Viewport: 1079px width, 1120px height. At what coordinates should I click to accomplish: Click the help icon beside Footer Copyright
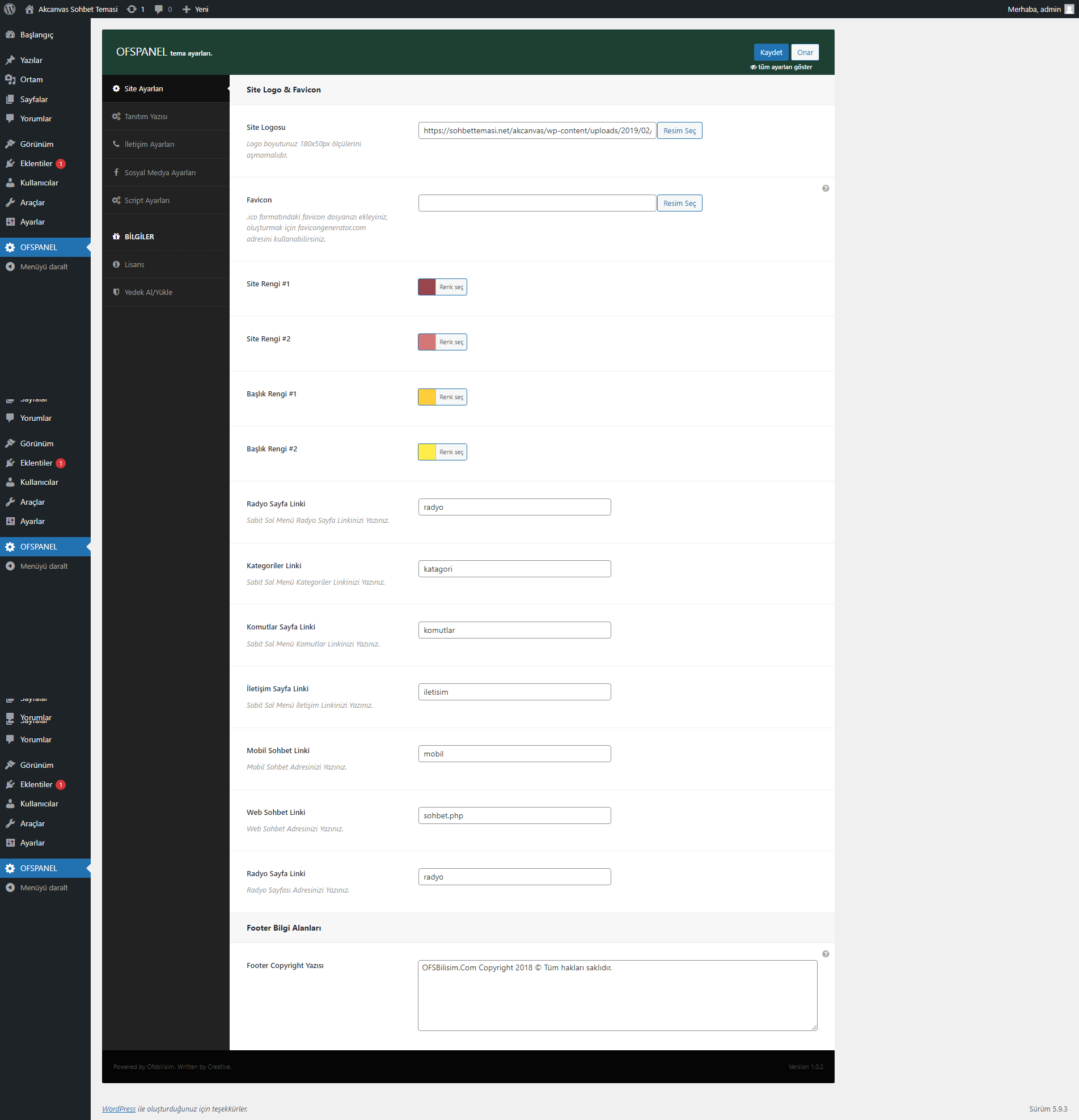(826, 954)
